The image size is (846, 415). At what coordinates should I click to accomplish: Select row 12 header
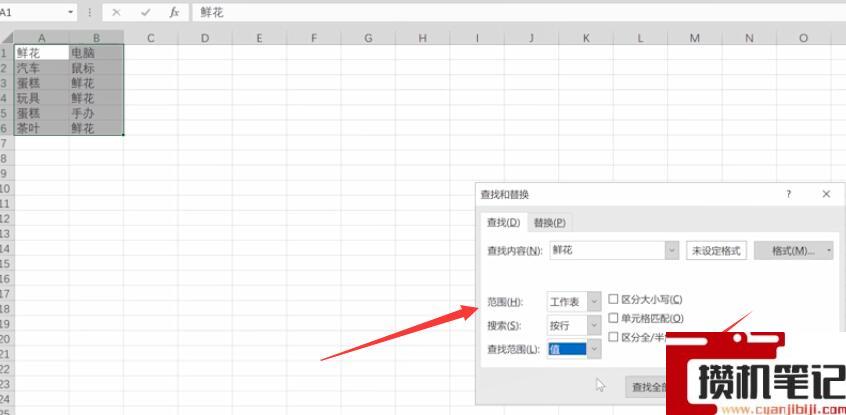coord(7,219)
